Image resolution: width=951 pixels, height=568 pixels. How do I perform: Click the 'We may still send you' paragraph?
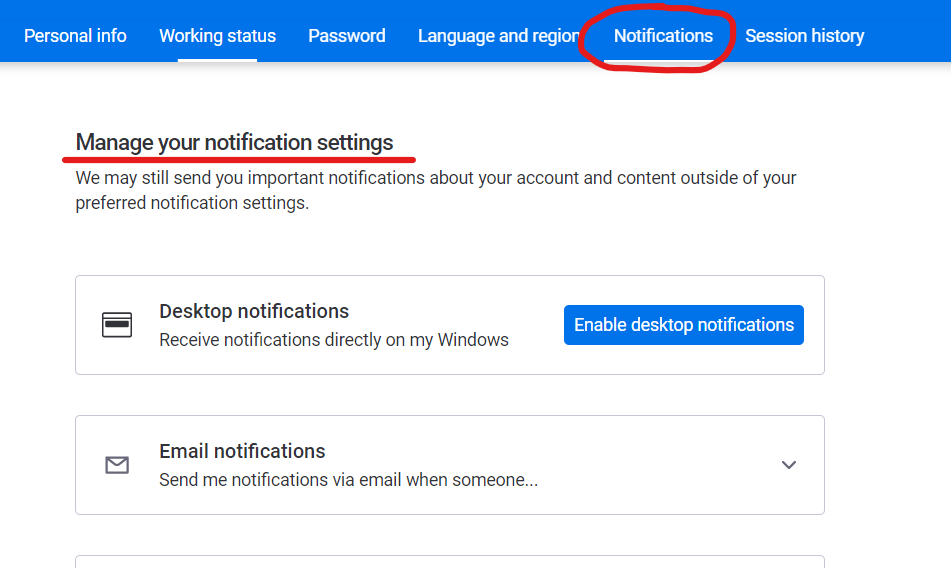click(435, 190)
